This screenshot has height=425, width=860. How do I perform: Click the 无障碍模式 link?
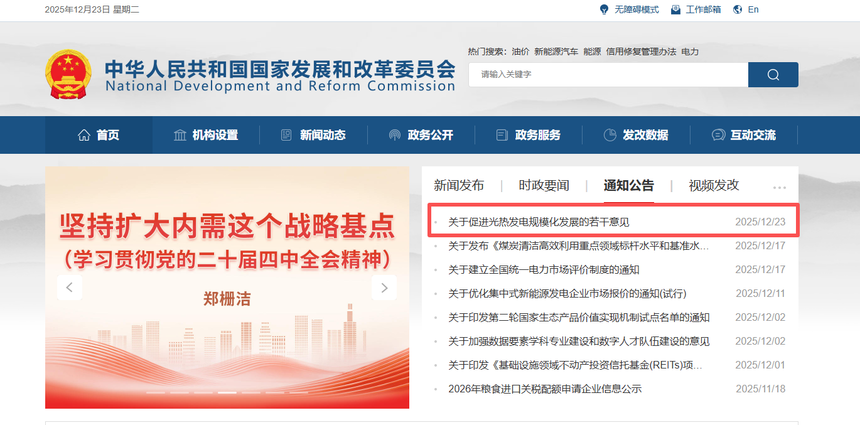click(636, 9)
